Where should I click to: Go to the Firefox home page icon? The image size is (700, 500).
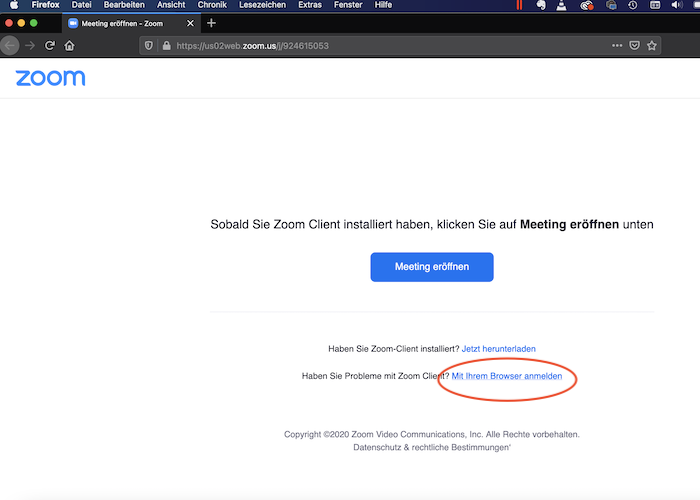[x=69, y=45]
